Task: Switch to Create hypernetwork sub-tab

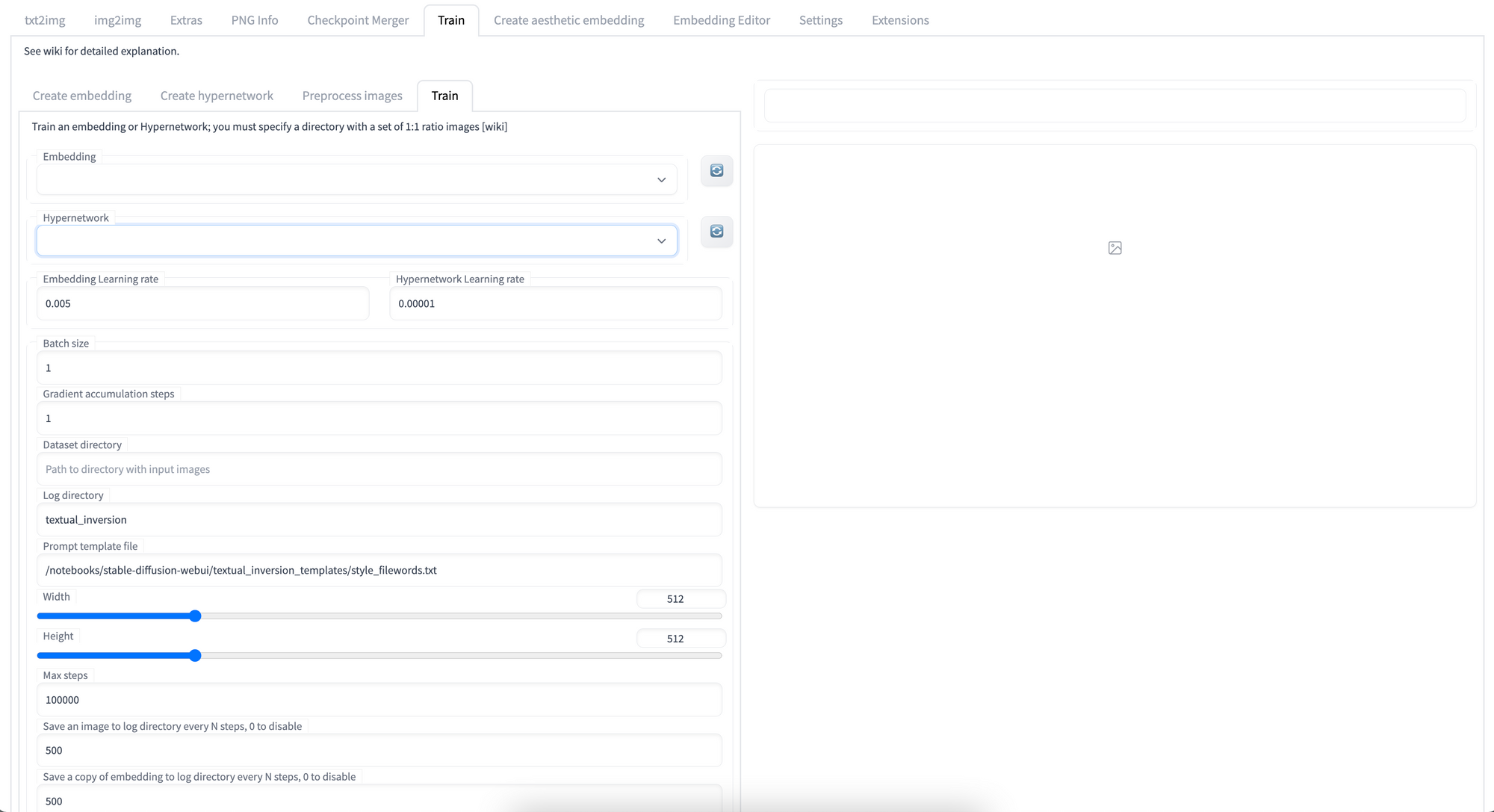Action: (217, 96)
